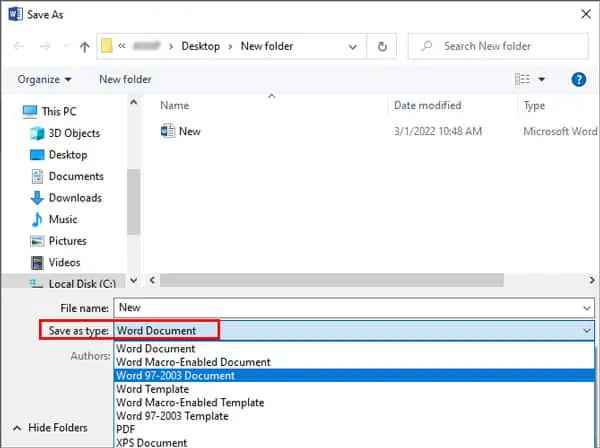Click sidebar scroll up arrow
This screenshot has width=600, height=448.
pyautogui.click(x=134, y=102)
